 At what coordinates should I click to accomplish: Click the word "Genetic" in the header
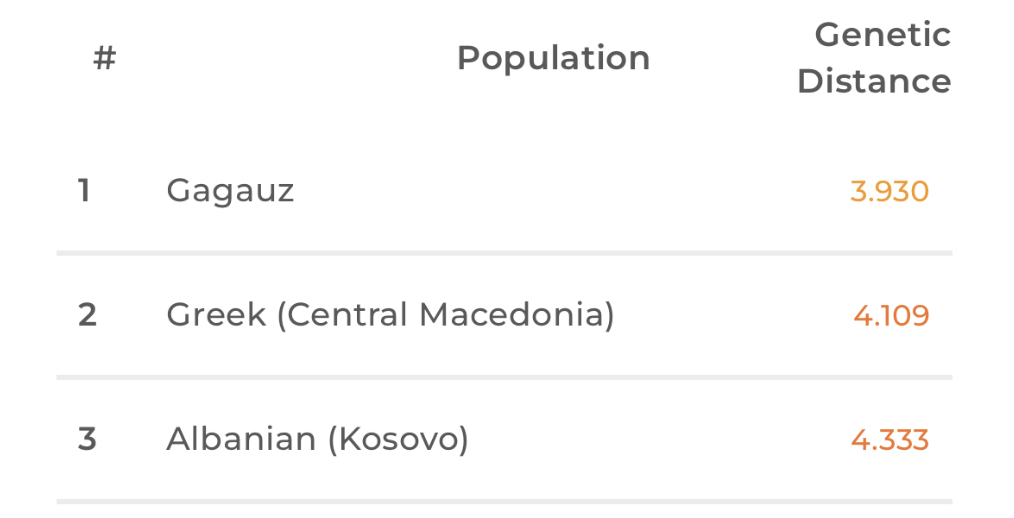coord(882,36)
